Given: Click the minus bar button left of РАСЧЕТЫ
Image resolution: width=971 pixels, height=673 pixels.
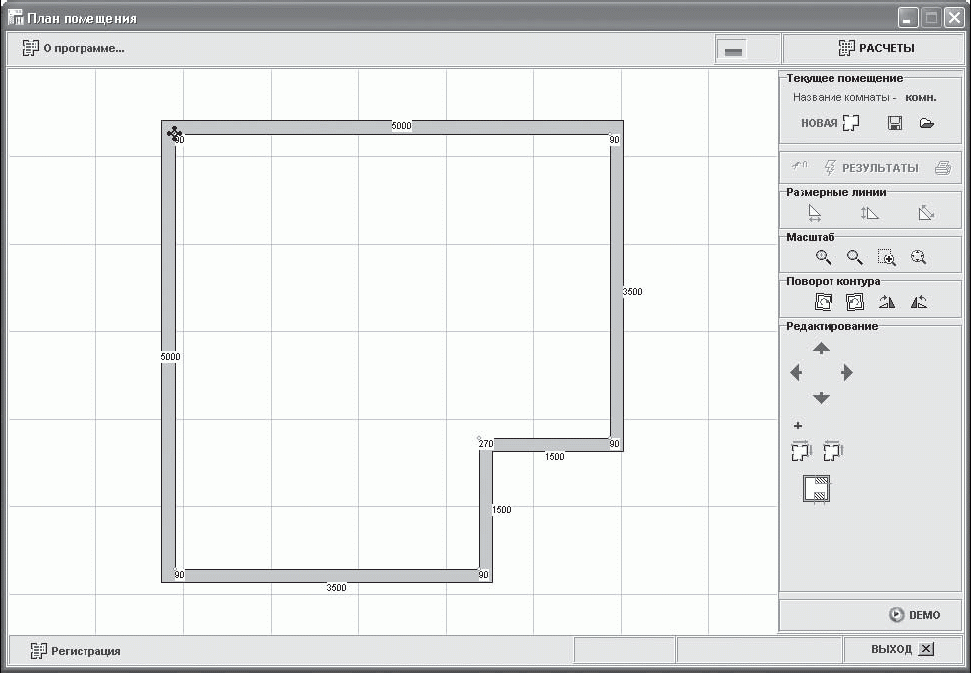Looking at the screenshot, I should tap(733, 50).
